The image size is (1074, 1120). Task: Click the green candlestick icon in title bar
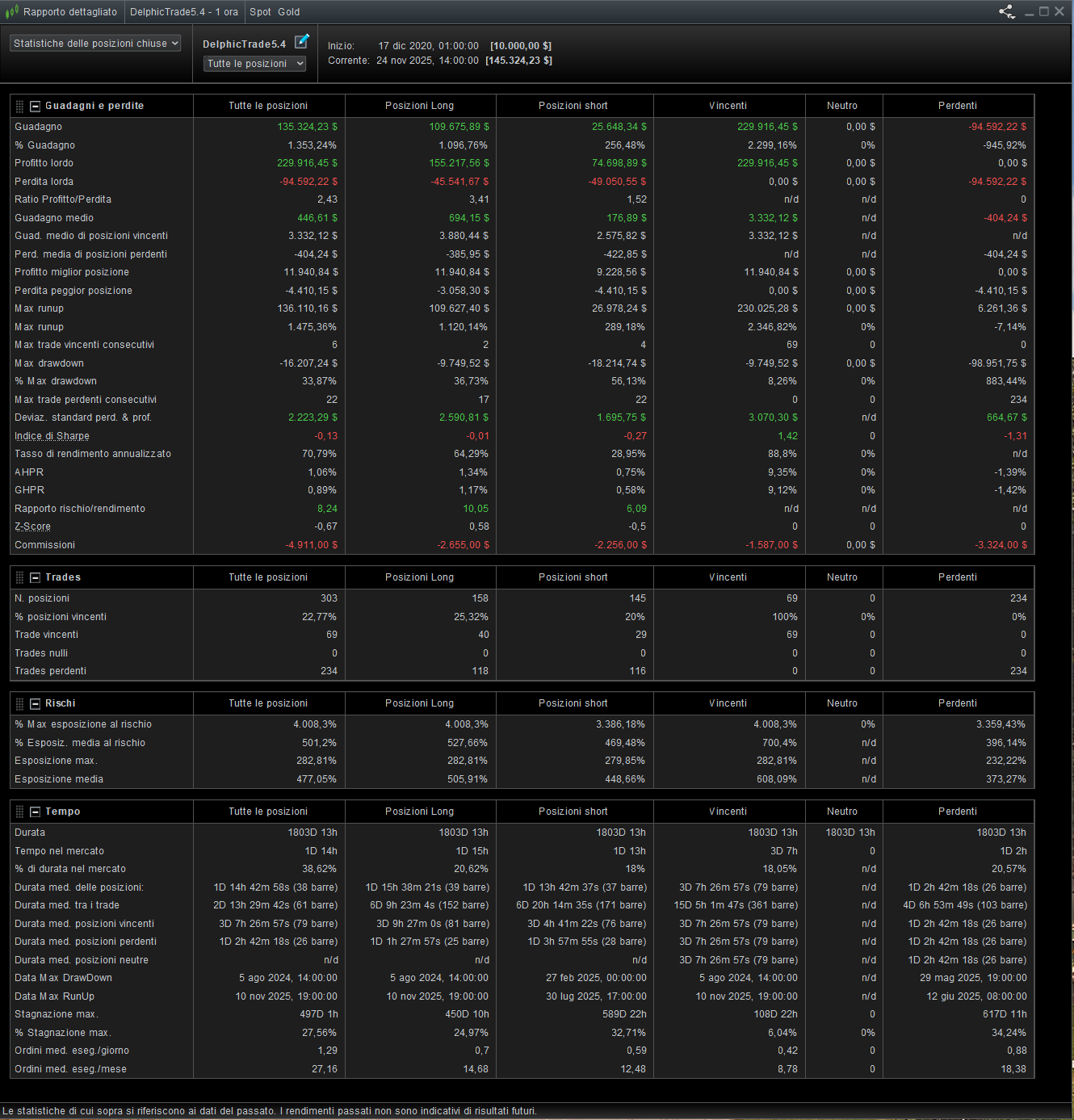point(11,11)
